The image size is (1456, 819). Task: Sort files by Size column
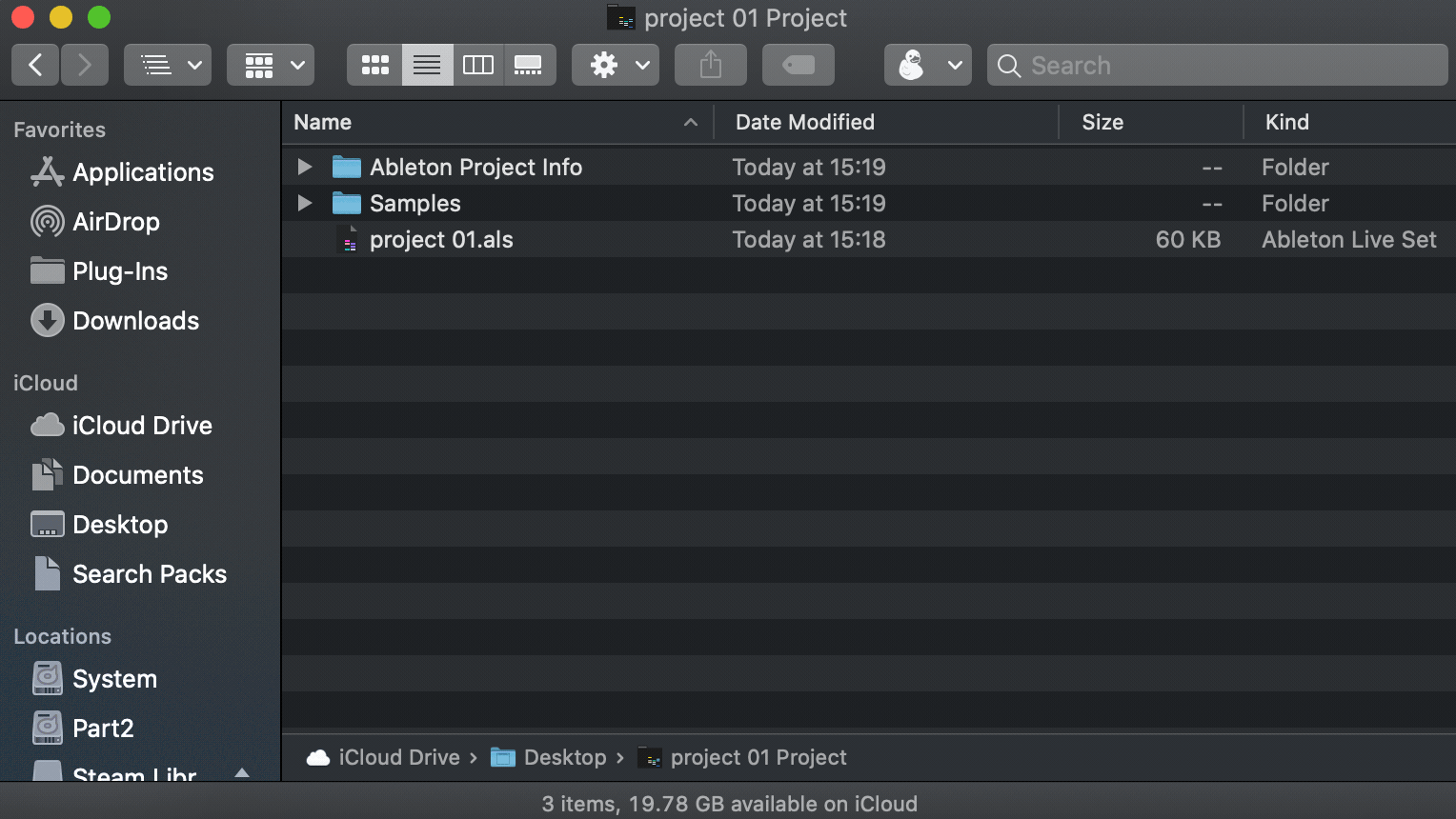click(x=1102, y=122)
